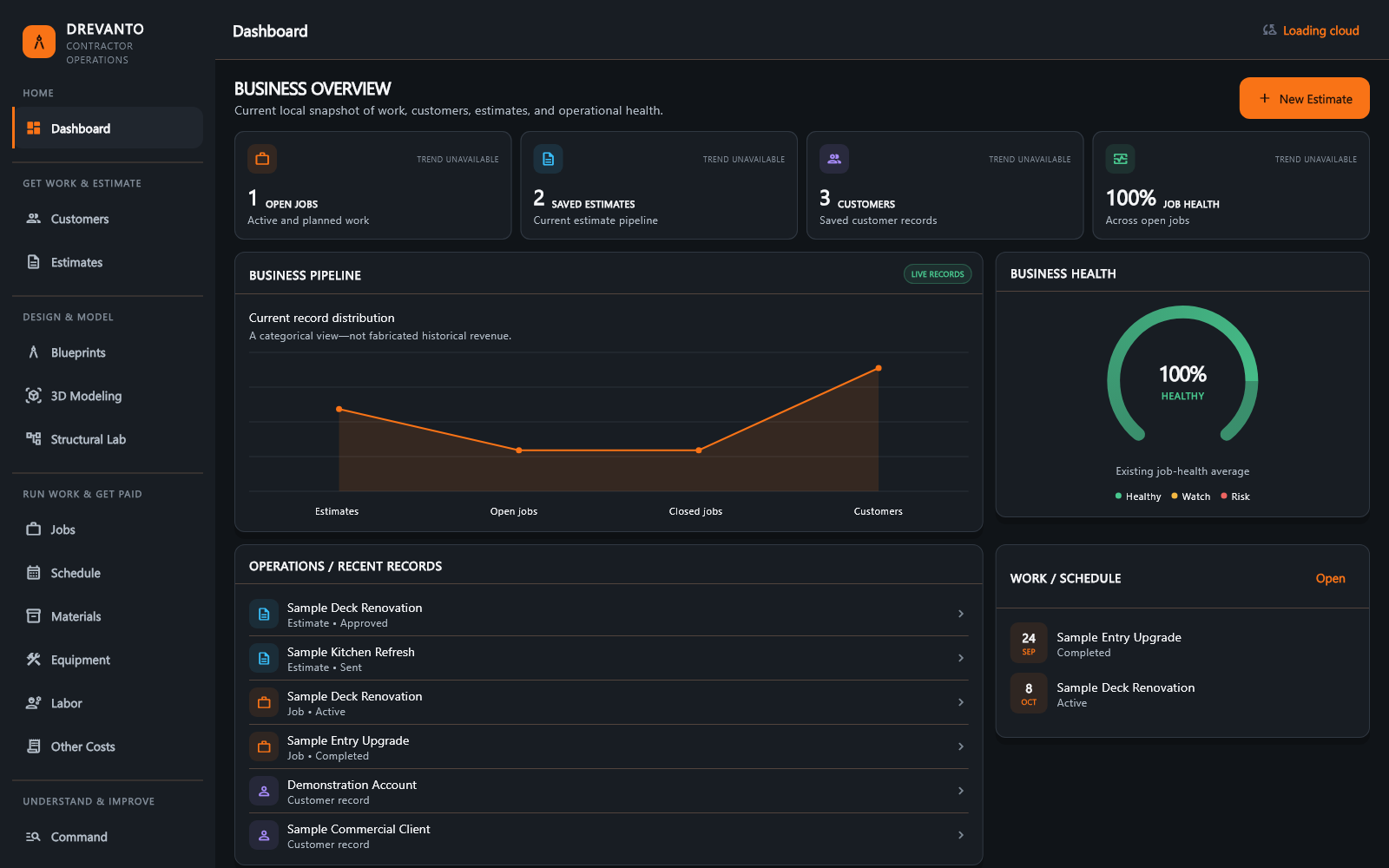Click the Open Jobs card briefcase icon
The image size is (1389, 868).
click(262, 159)
